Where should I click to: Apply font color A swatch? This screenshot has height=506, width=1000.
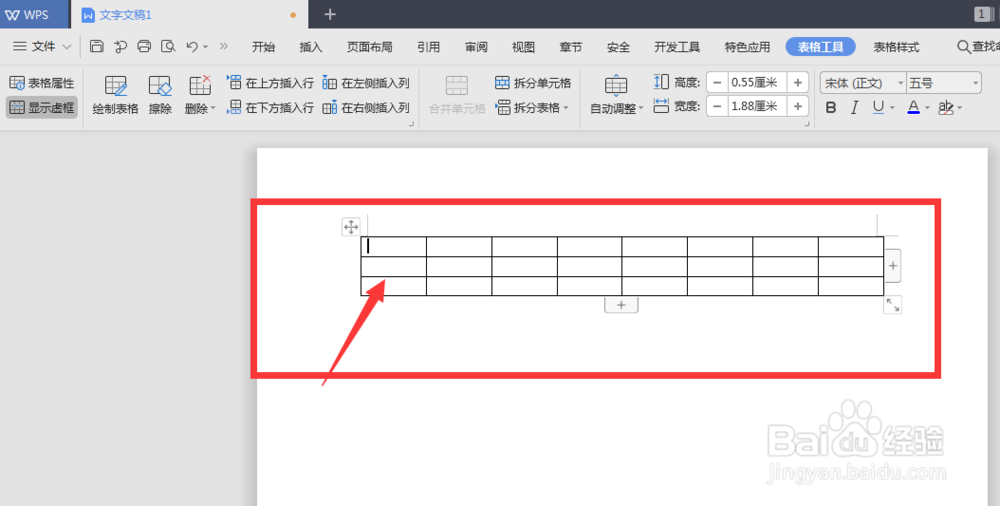coord(914,107)
